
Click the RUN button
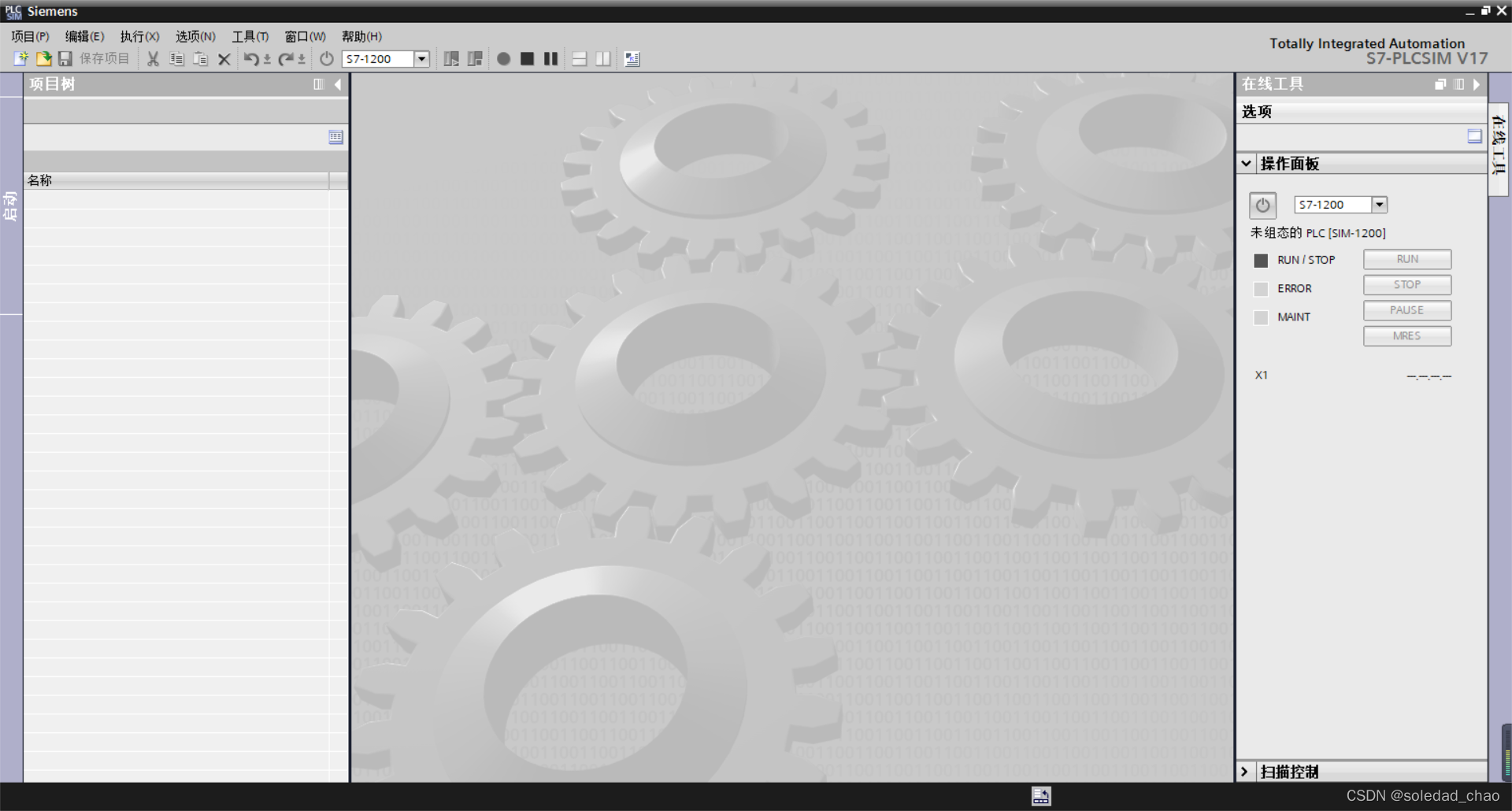(x=1407, y=259)
